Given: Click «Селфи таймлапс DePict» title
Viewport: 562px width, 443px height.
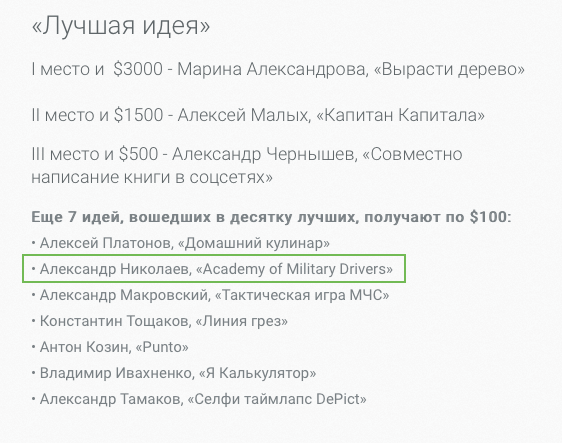Looking at the screenshot, I should click(277, 399).
